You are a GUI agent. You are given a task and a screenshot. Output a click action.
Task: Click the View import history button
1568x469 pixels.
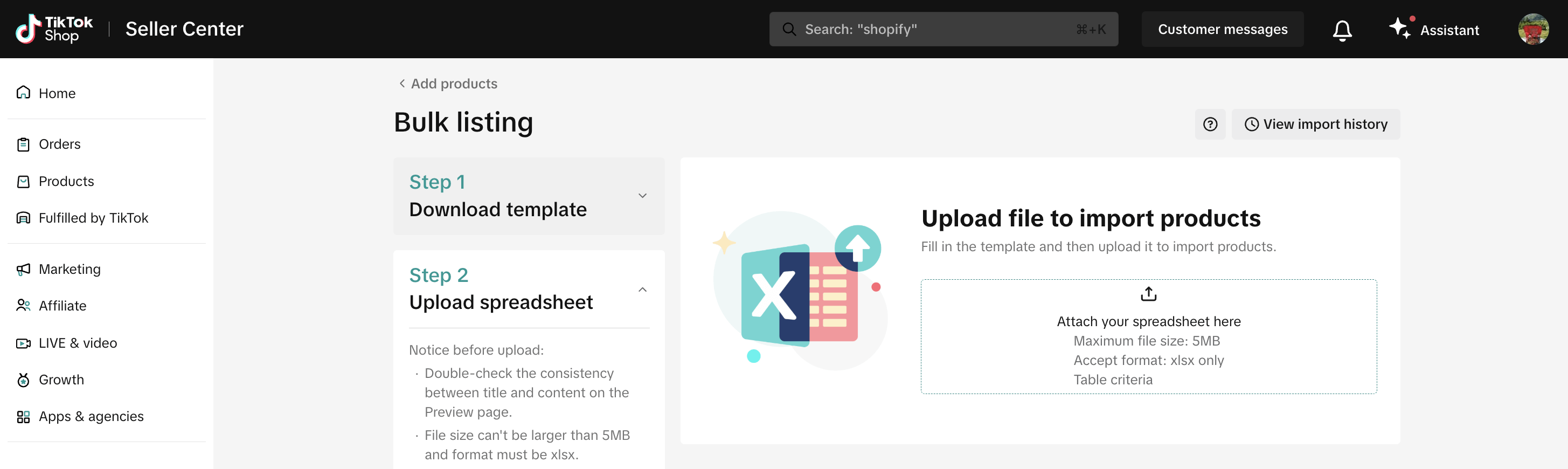(x=1315, y=124)
